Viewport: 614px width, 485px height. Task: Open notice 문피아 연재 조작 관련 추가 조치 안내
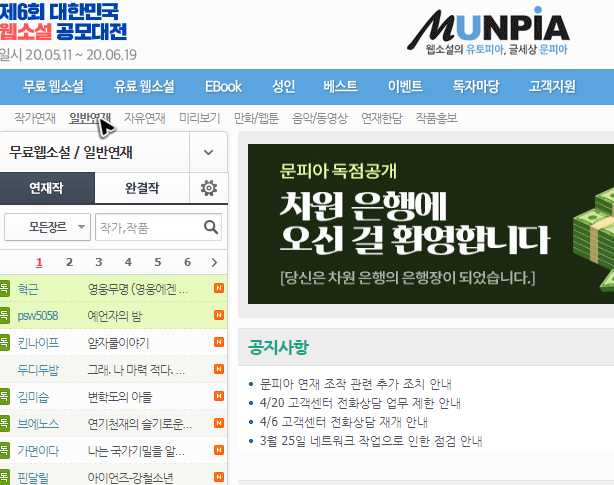click(356, 384)
